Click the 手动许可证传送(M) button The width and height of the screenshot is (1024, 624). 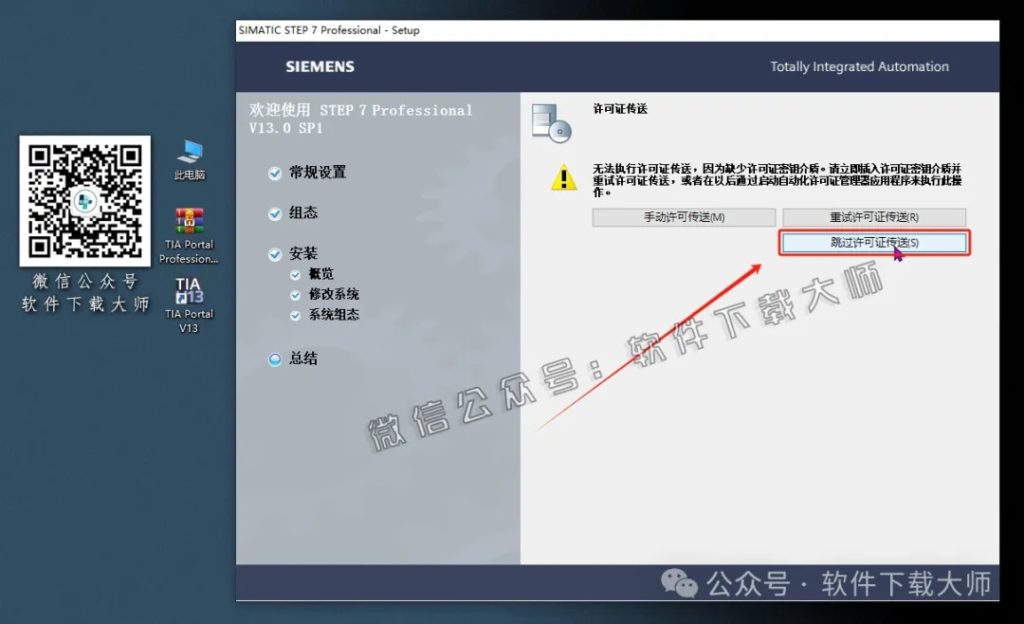[684, 217]
